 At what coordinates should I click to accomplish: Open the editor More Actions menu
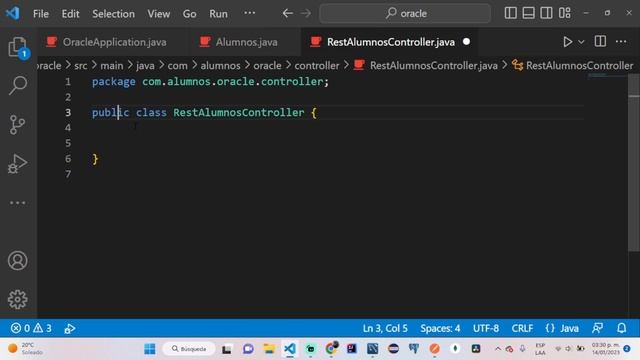[621, 41]
